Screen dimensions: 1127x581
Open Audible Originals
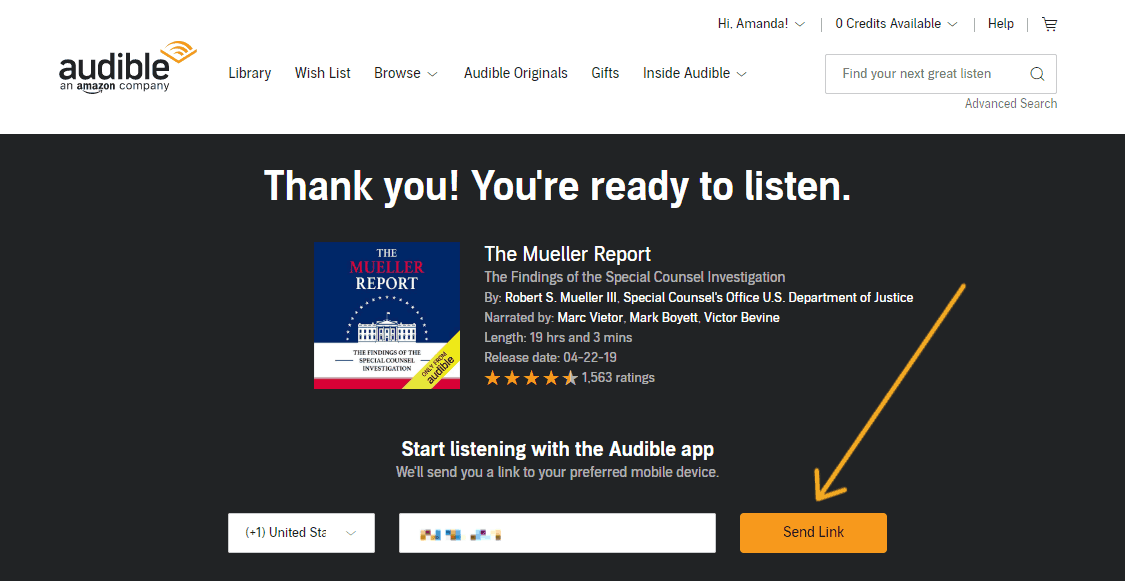tap(515, 73)
